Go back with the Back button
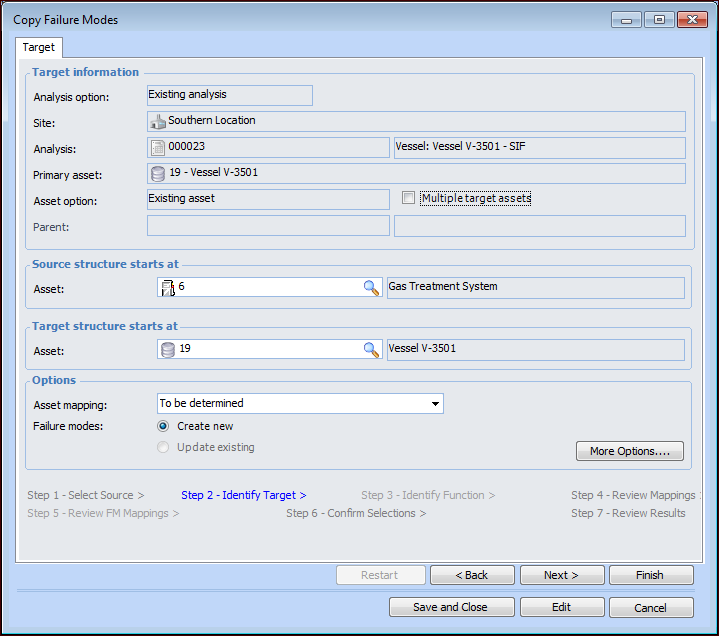This screenshot has width=719, height=636. click(x=472, y=575)
